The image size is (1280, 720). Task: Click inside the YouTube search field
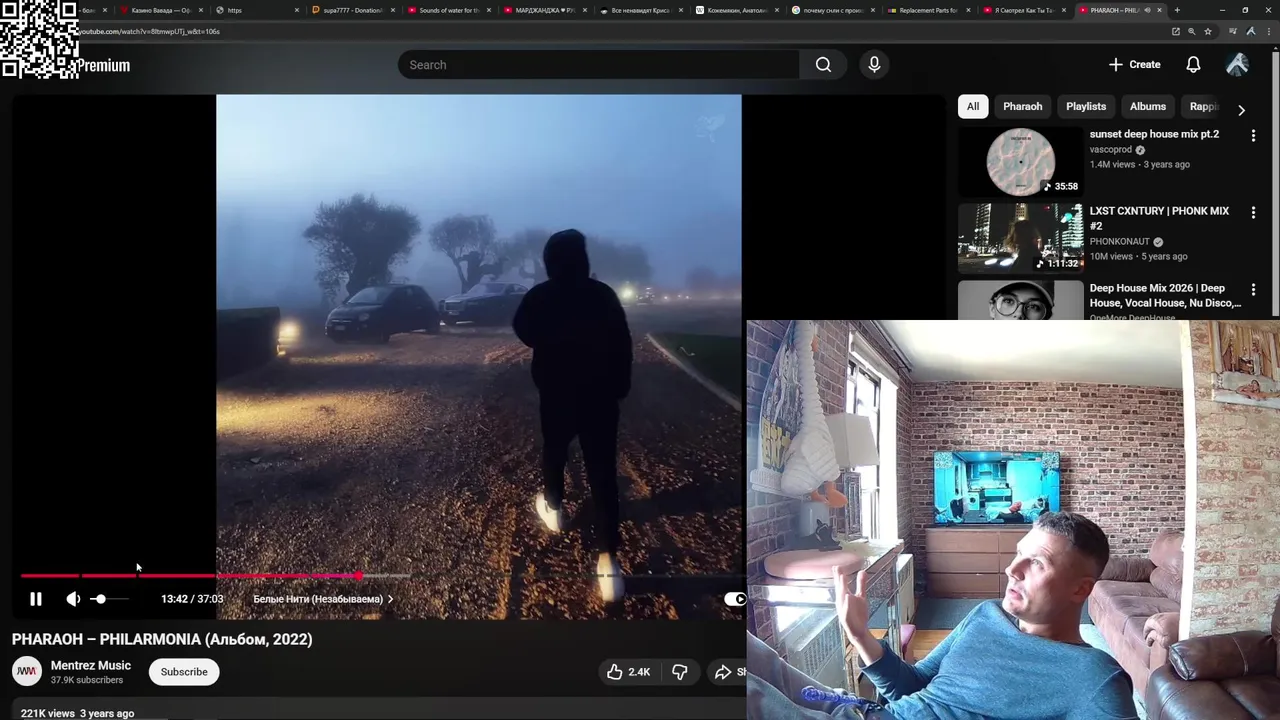[598, 65]
